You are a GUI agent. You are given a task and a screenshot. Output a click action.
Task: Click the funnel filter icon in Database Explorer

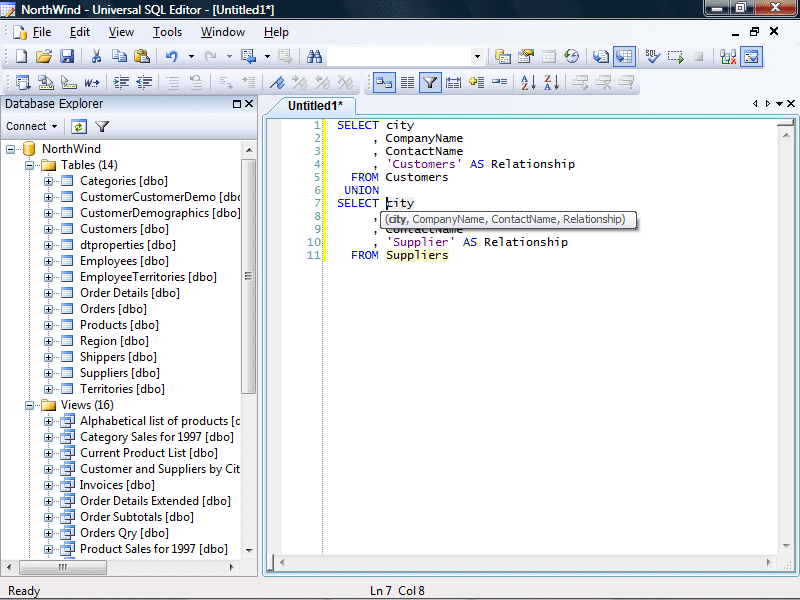coord(102,127)
